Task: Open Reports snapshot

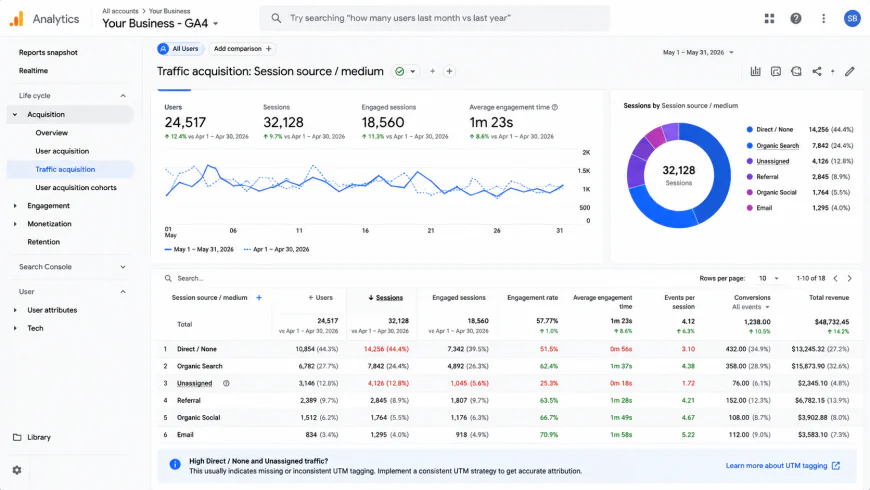Action: click(48, 52)
